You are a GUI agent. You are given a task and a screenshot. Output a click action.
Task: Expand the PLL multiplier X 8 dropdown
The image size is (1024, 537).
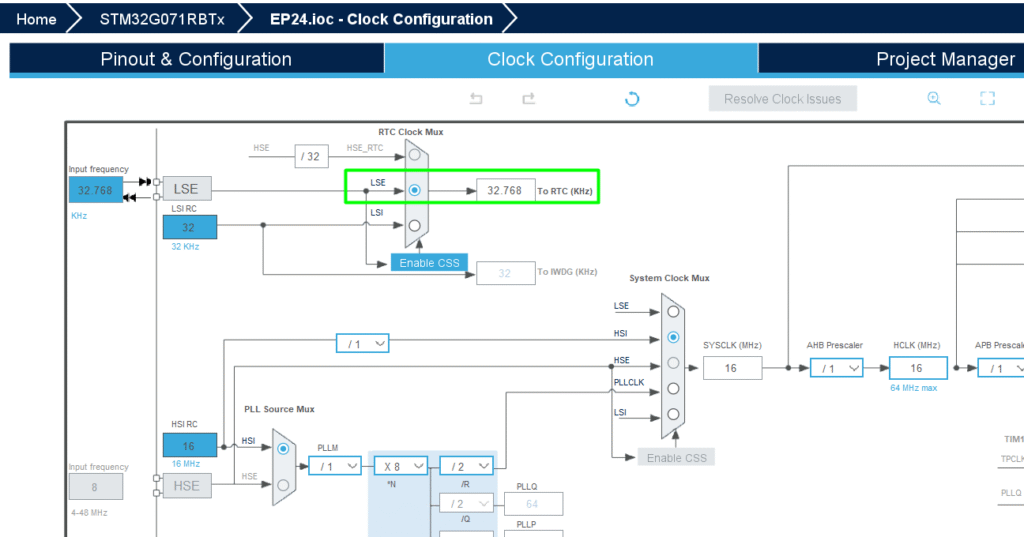pyautogui.click(x=401, y=466)
